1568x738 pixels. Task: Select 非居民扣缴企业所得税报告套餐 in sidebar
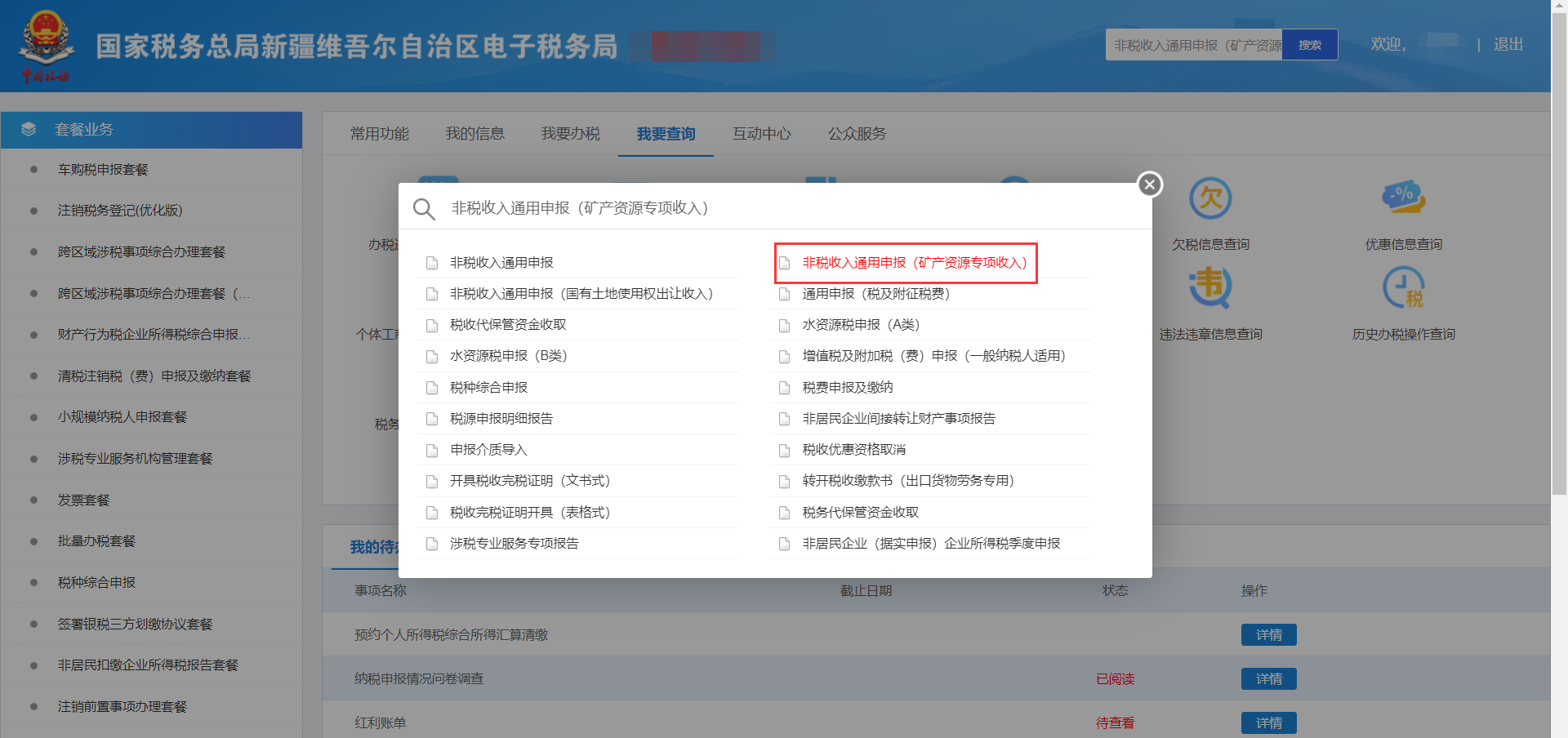pos(148,665)
